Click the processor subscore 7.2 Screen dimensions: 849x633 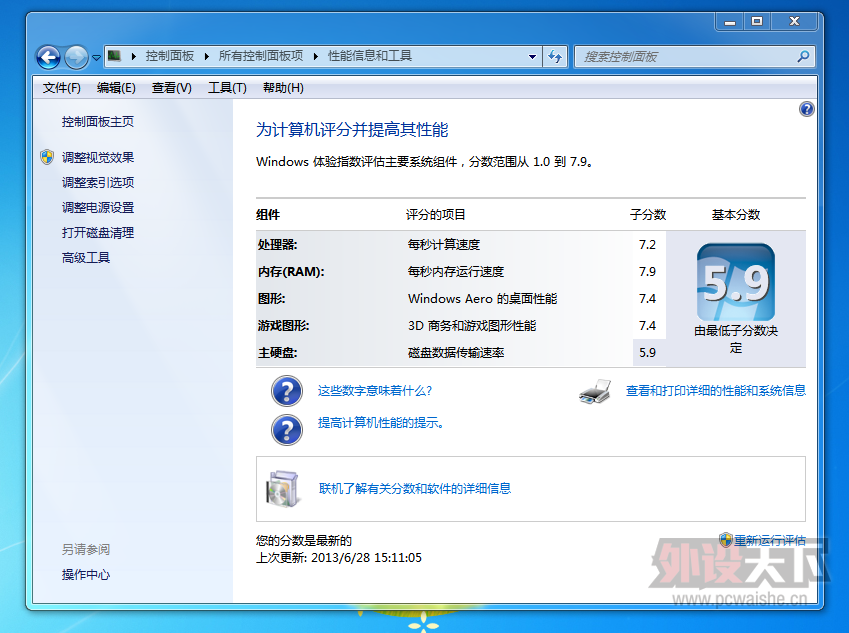coord(647,245)
